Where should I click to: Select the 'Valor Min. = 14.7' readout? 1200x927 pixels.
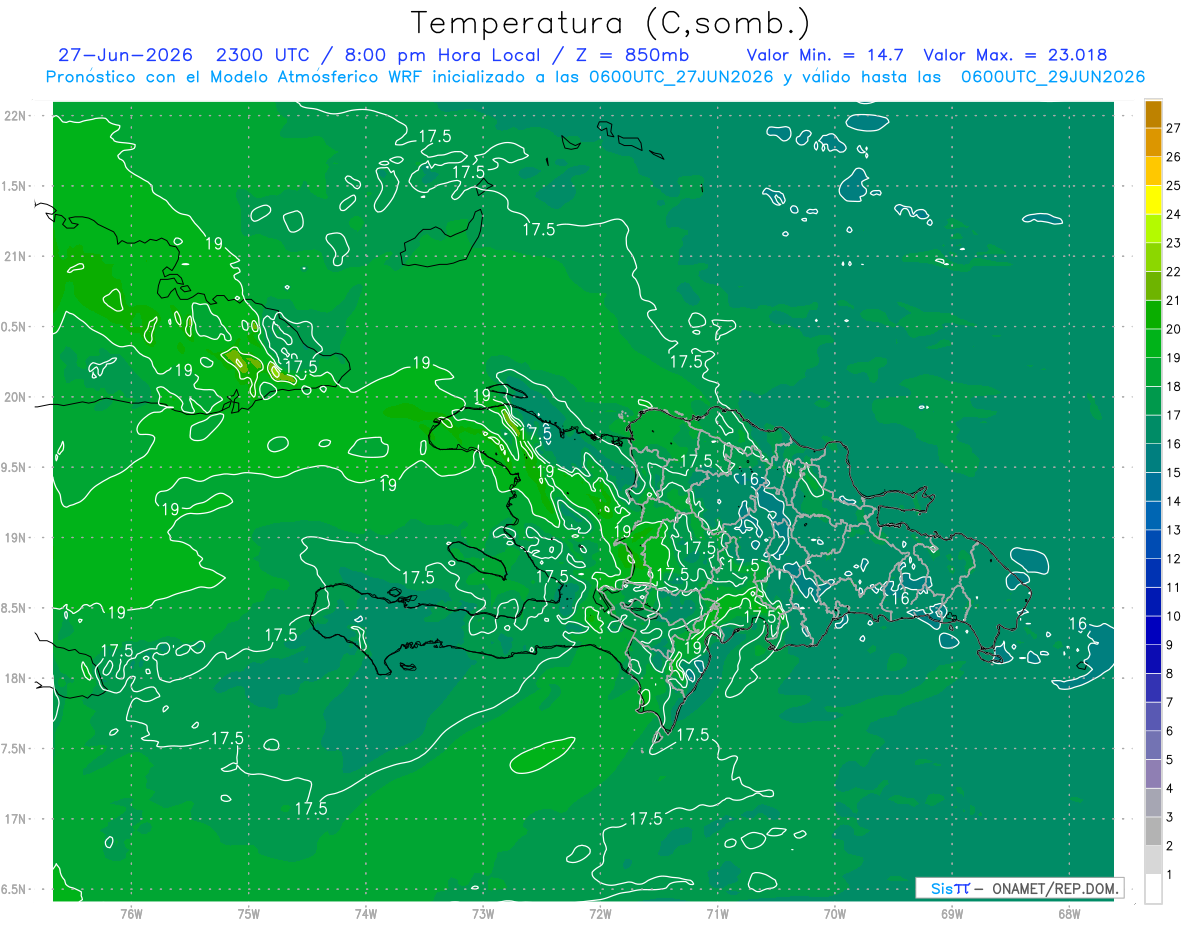[825, 55]
